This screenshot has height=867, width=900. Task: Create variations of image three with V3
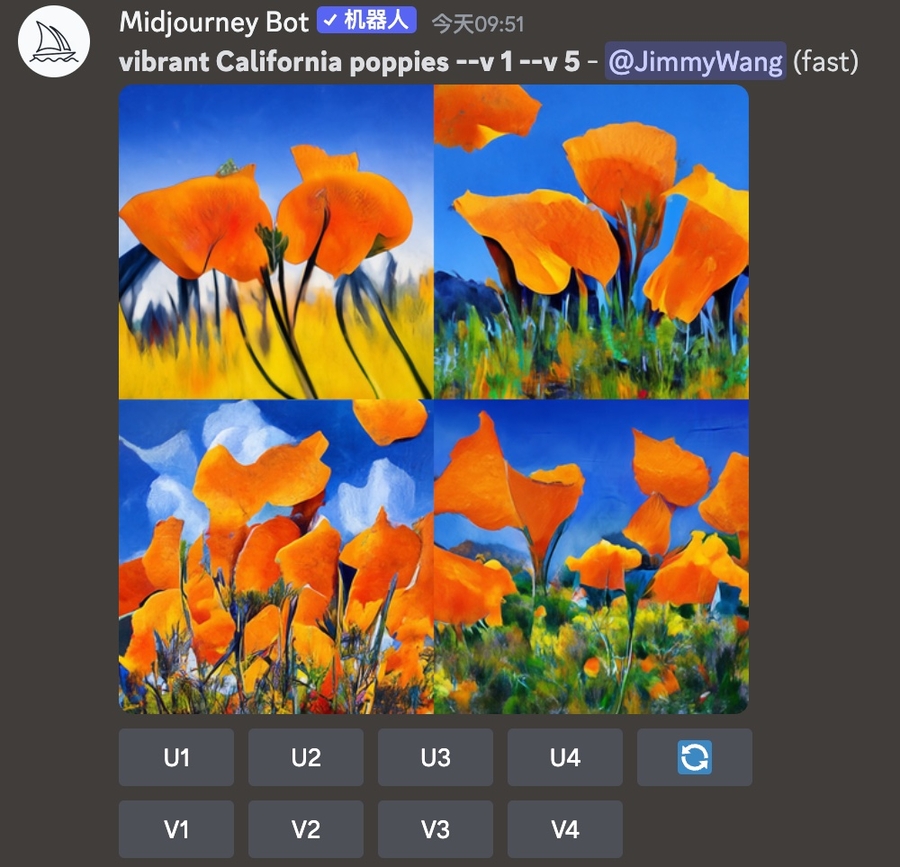point(436,829)
